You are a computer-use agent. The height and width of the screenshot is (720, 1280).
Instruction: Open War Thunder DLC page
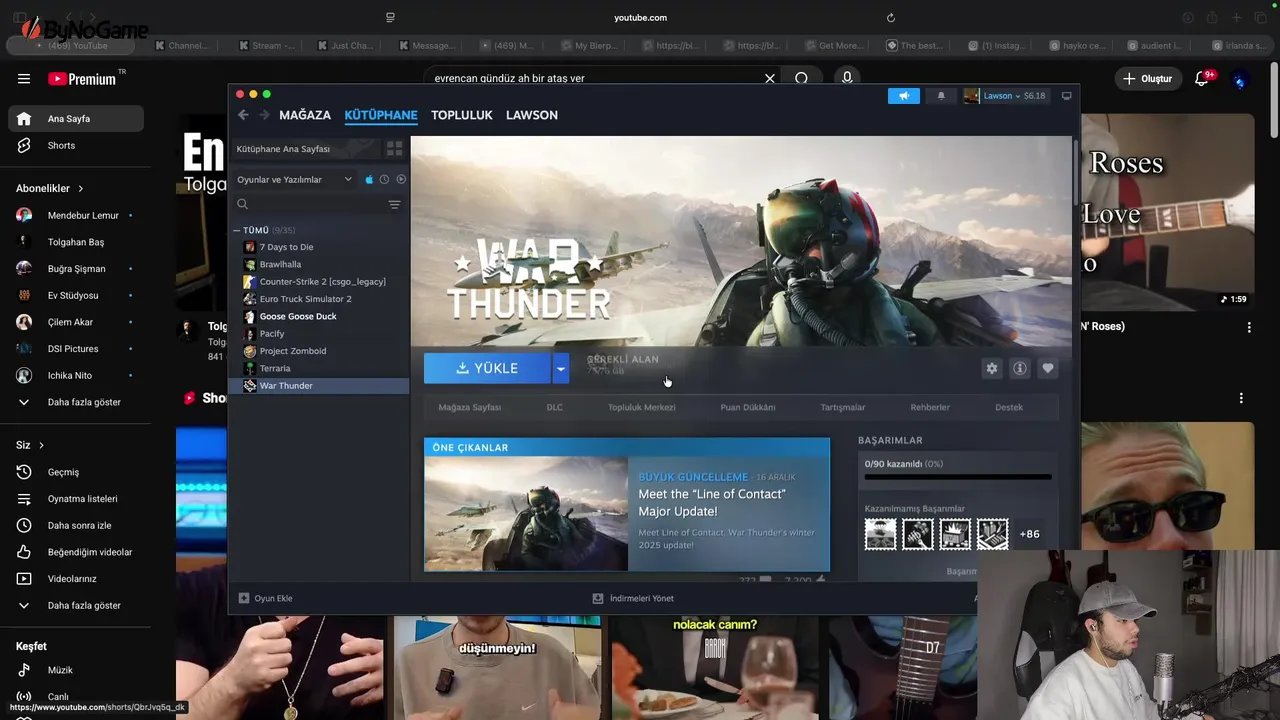554,407
